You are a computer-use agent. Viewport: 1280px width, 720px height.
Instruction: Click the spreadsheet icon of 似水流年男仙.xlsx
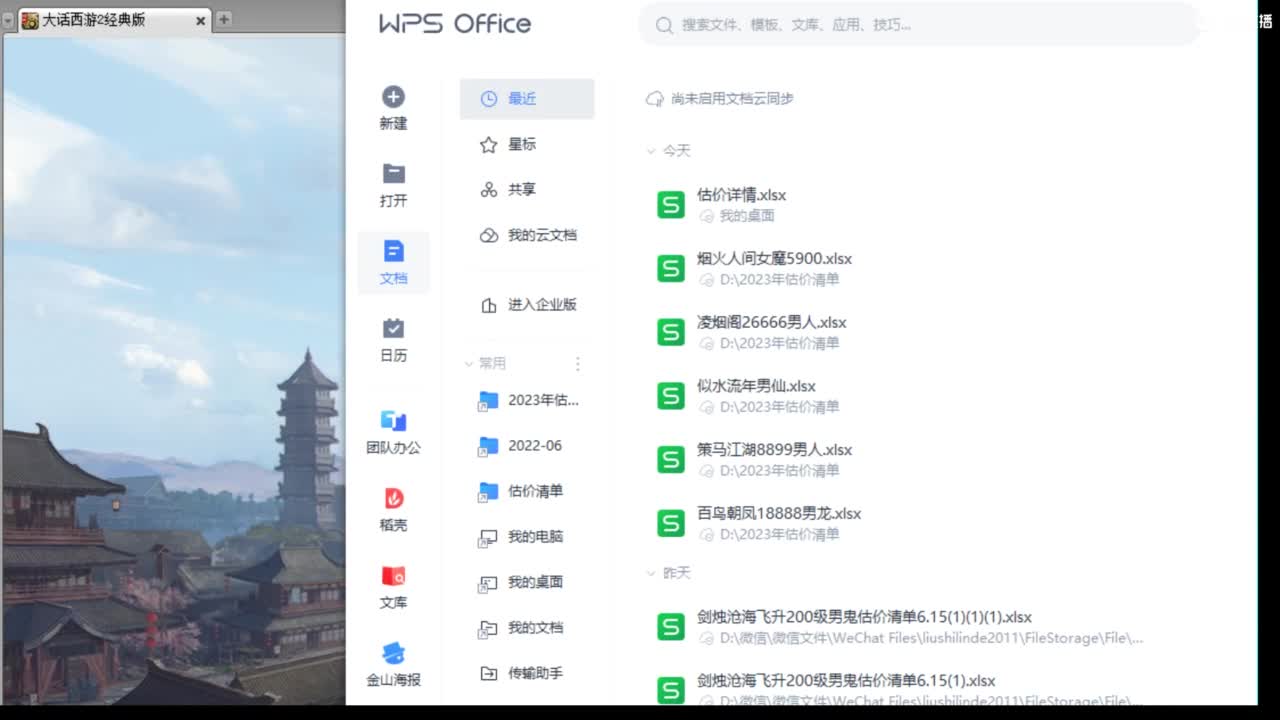[x=670, y=396]
